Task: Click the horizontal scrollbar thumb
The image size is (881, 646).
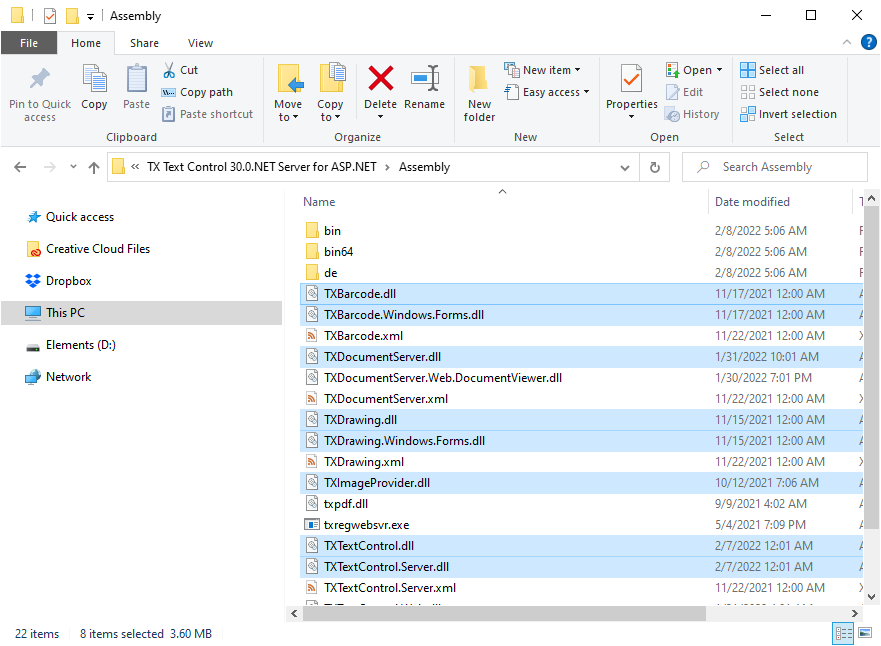Action: [504, 613]
